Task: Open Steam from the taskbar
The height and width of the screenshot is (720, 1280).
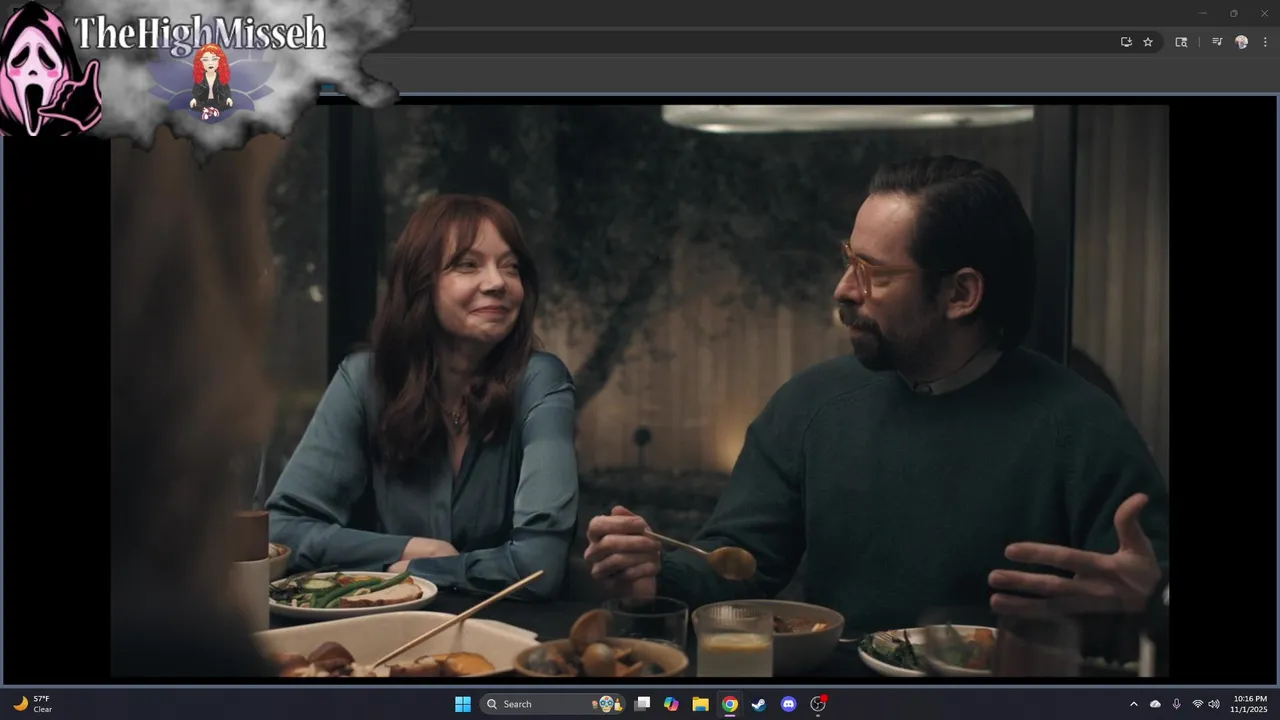Action: tap(759, 704)
